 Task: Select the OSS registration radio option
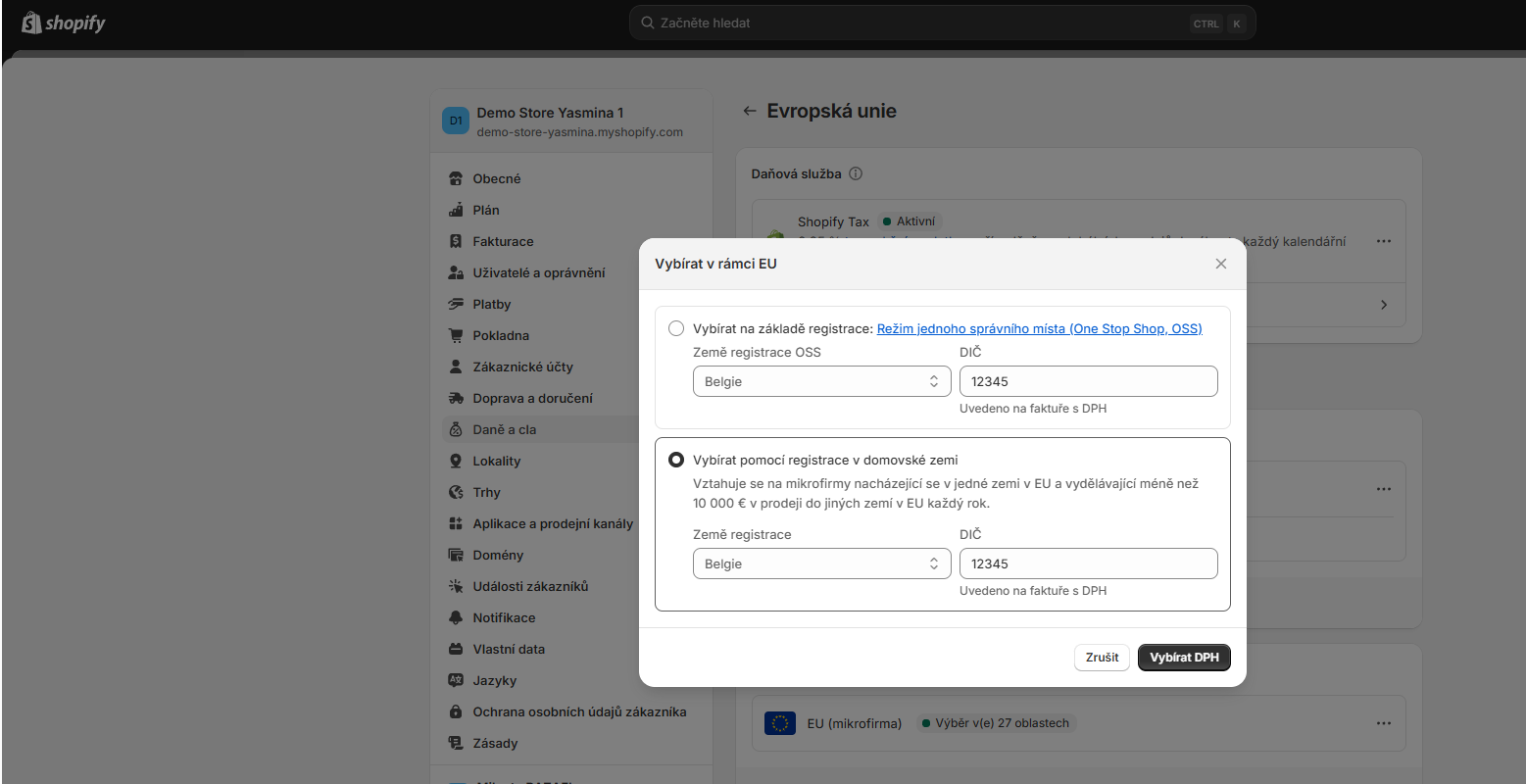[x=676, y=328]
